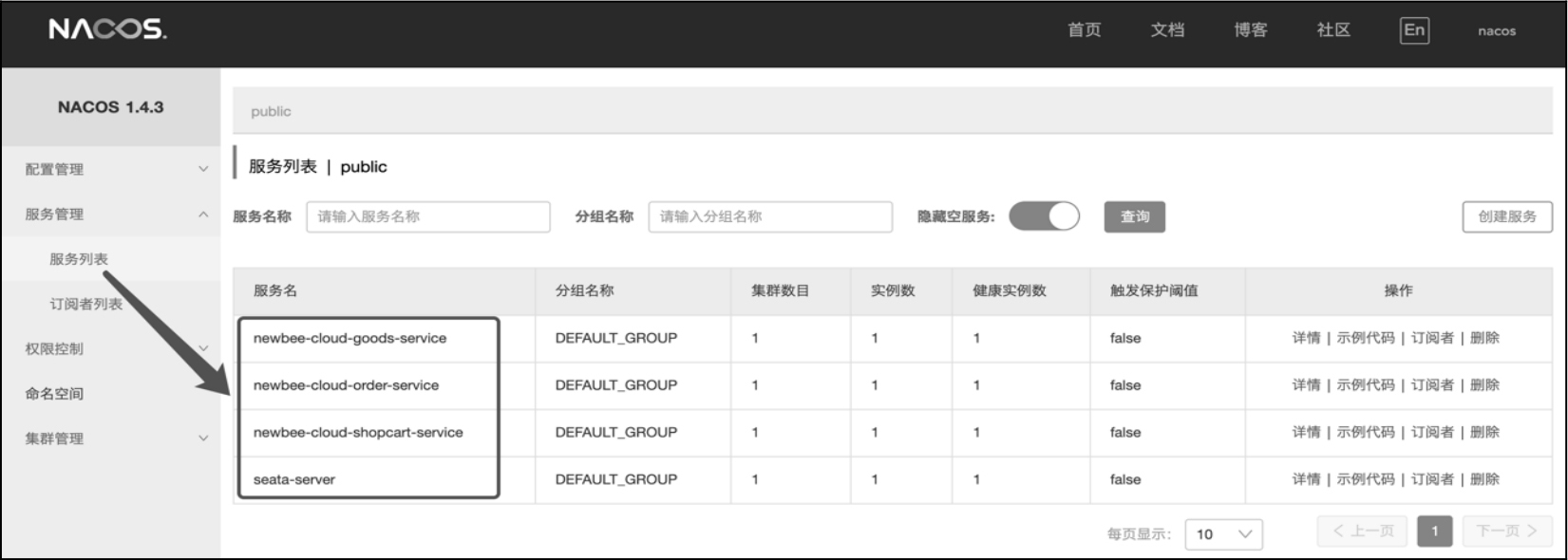Click the 查询 button
Screen dimensions: 1568x560
click(x=1135, y=216)
